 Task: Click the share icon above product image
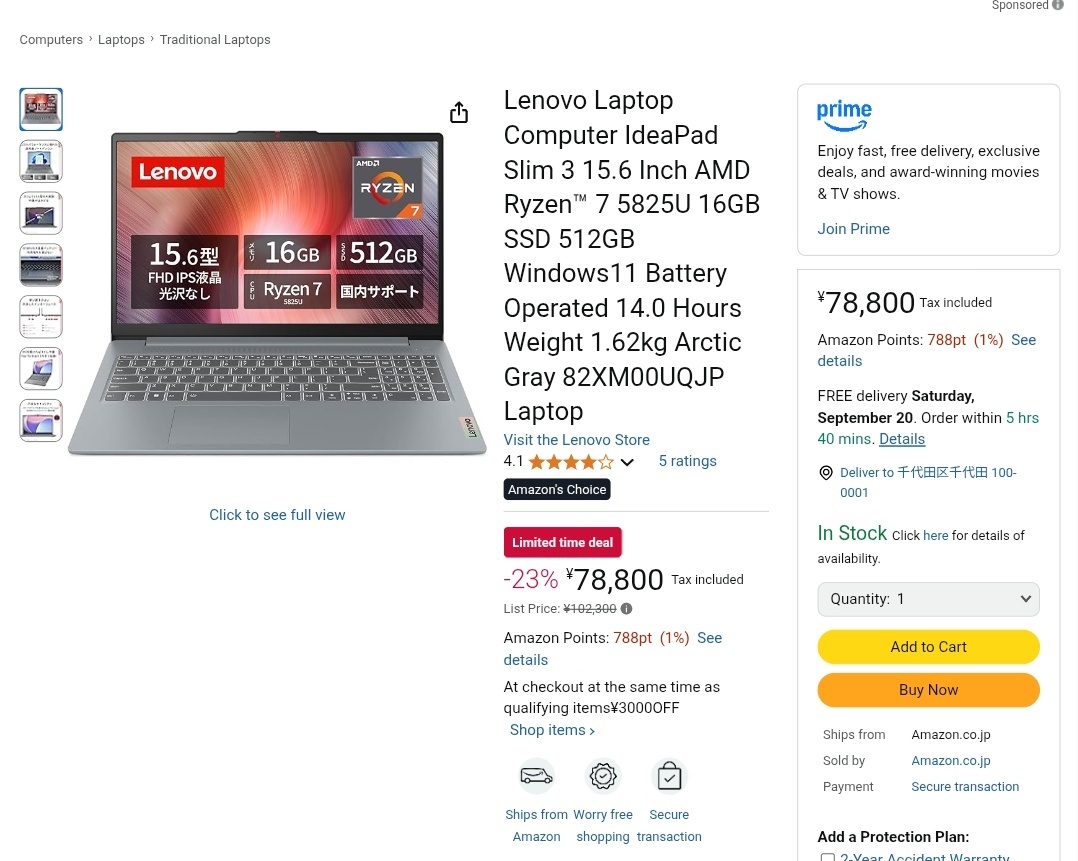459,113
